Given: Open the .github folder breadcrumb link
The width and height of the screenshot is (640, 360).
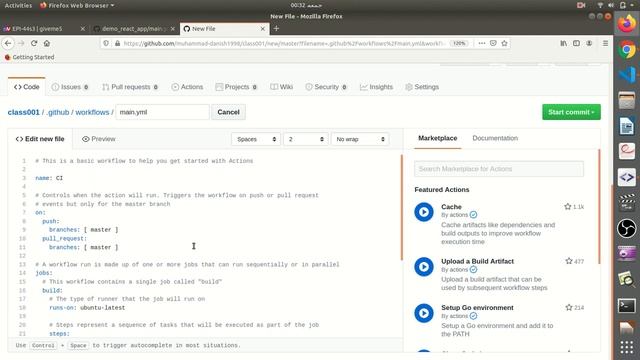Looking at the screenshot, I should click(58, 112).
